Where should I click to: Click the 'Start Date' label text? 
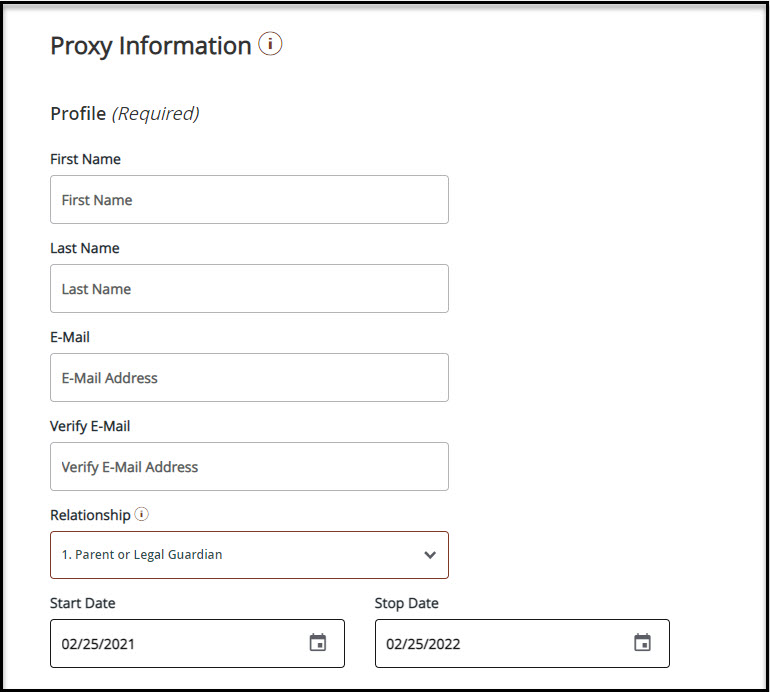[82, 603]
